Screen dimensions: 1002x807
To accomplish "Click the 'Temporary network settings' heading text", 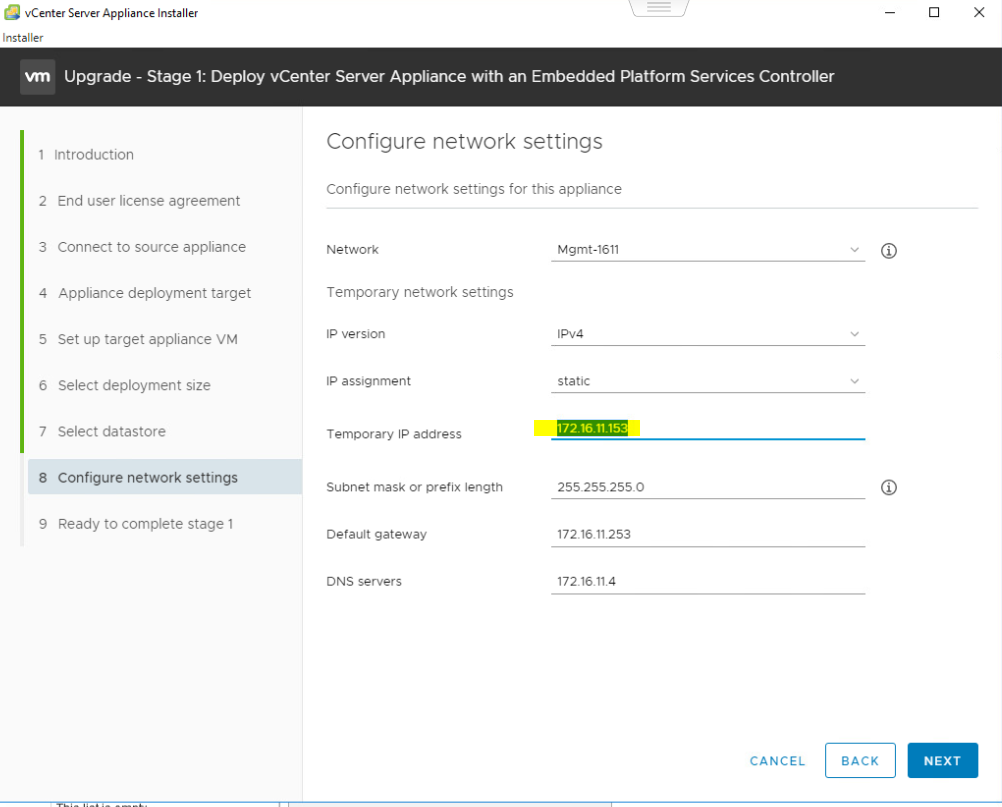I will tap(420, 292).
